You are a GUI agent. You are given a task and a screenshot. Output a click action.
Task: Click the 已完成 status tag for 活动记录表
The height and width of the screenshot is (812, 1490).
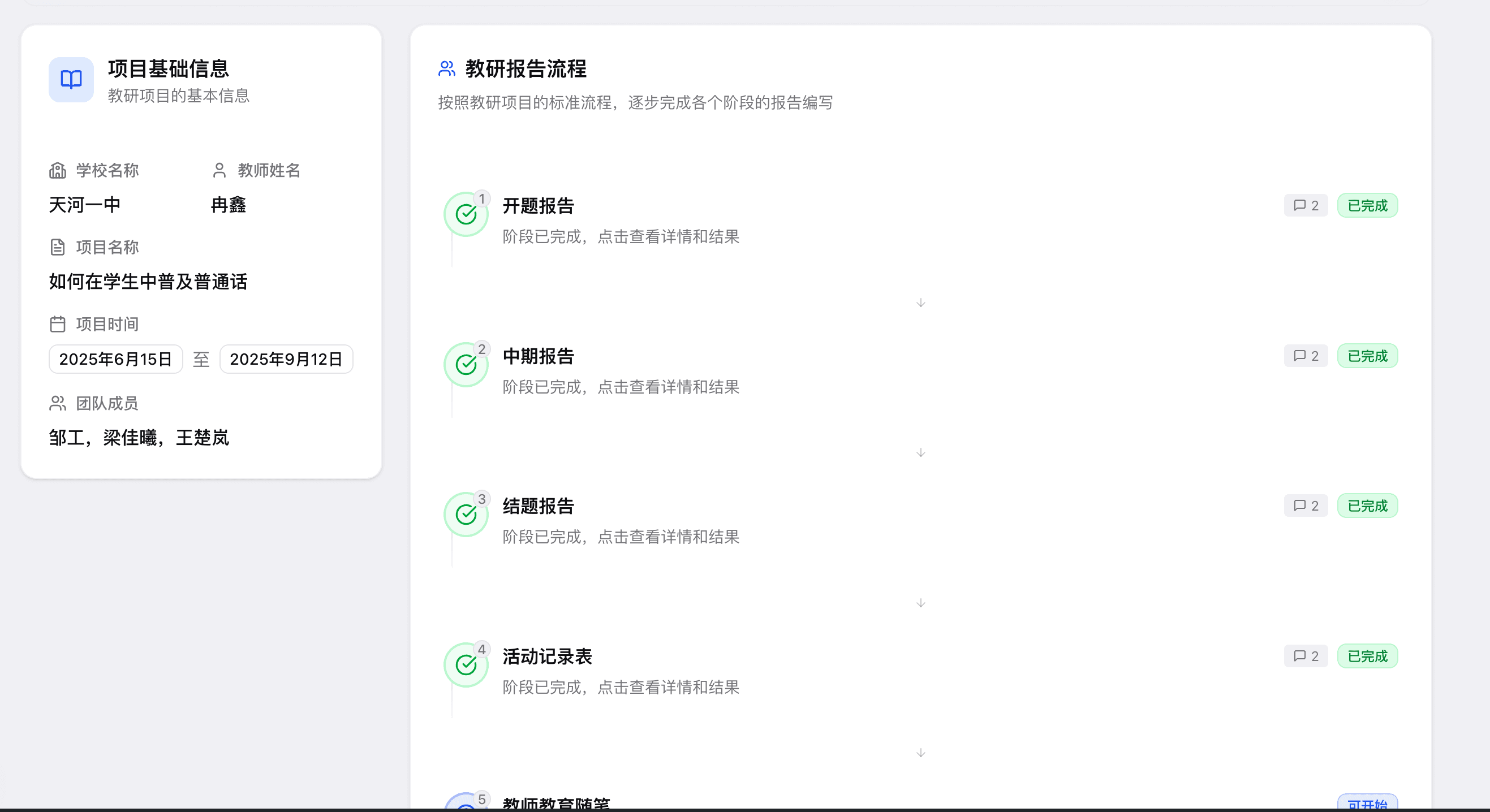pyautogui.click(x=1367, y=656)
